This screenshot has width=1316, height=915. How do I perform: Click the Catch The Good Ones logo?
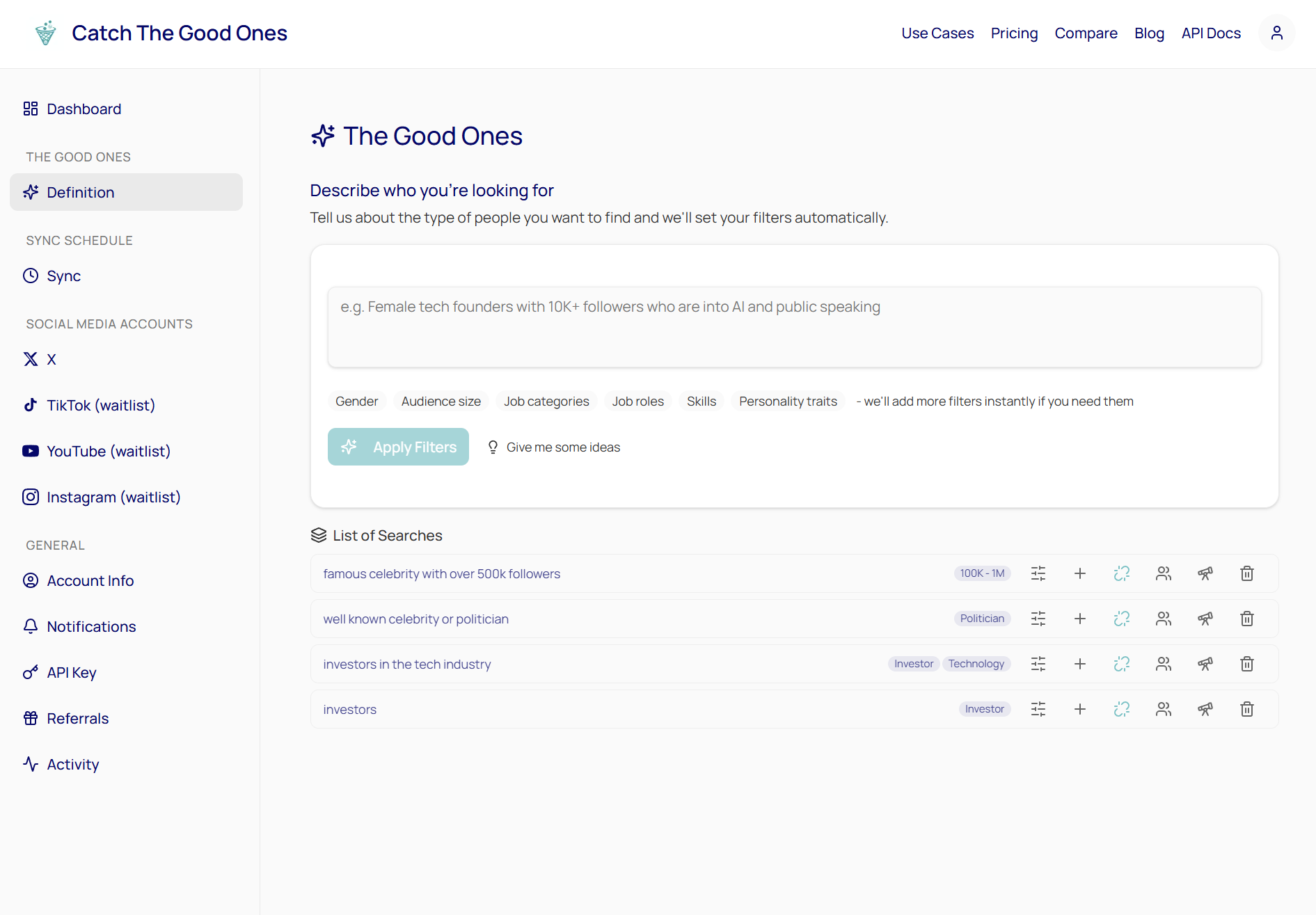click(x=46, y=33)
